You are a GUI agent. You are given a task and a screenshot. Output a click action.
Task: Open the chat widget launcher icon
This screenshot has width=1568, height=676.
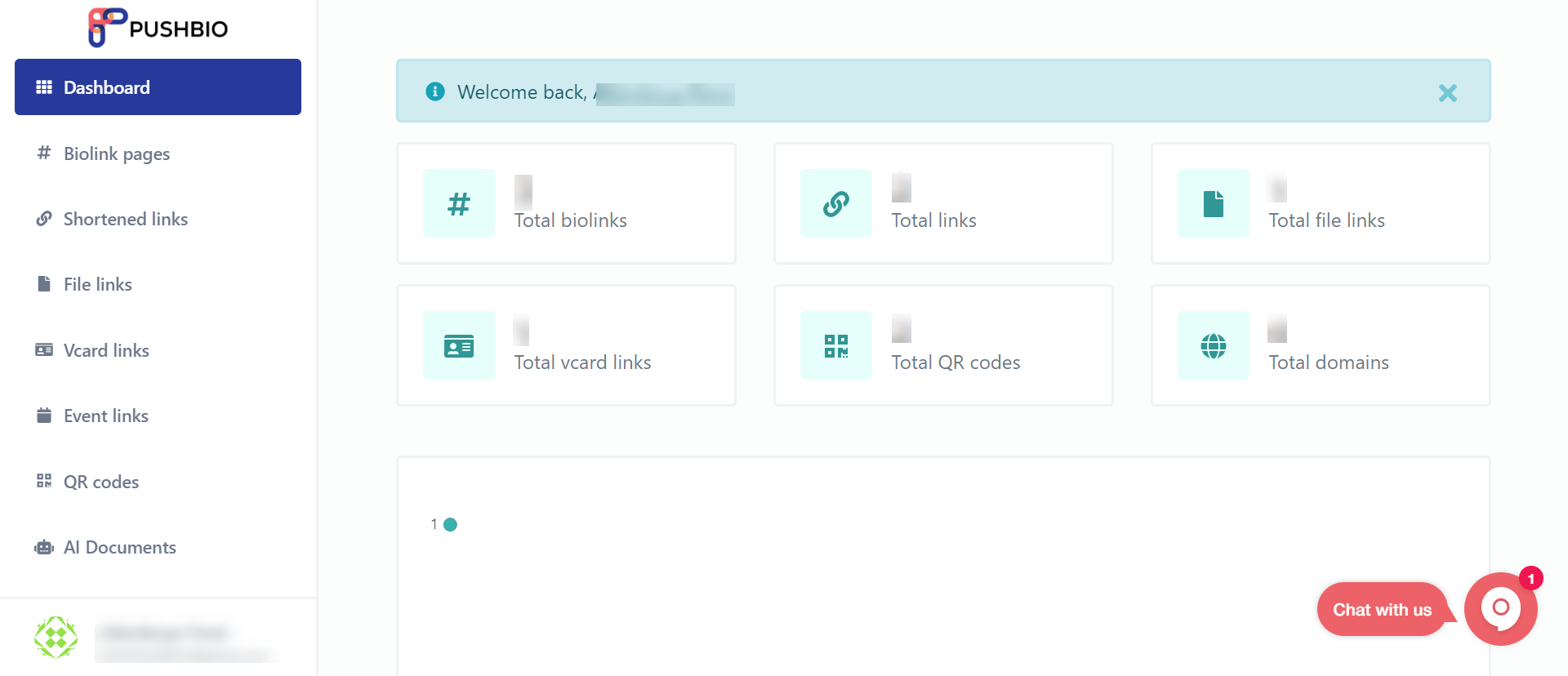pyautogui.click(x=1500, y=609)
